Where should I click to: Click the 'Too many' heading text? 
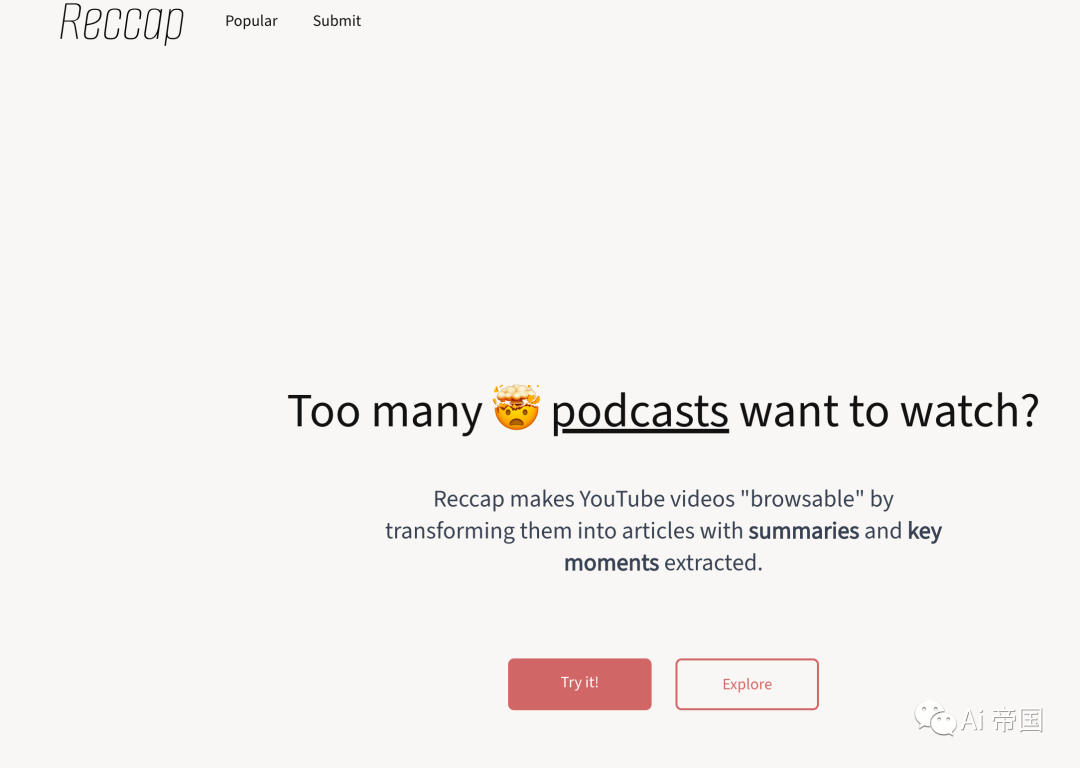[x=384, y=412]
